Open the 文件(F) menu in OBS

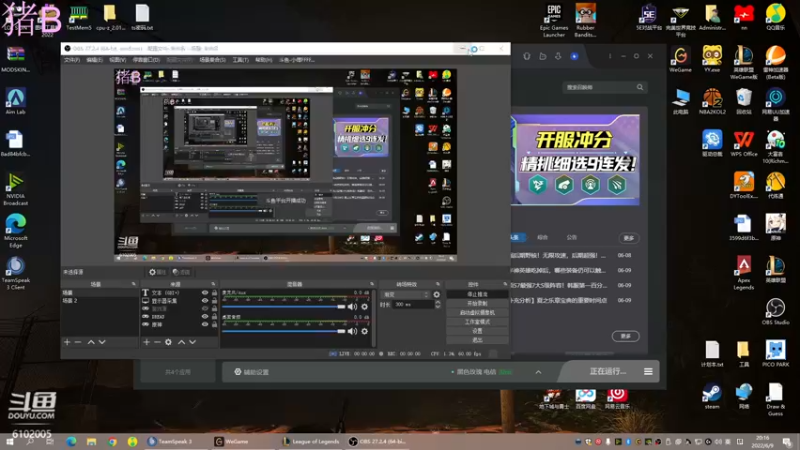(x=72, y=60)
